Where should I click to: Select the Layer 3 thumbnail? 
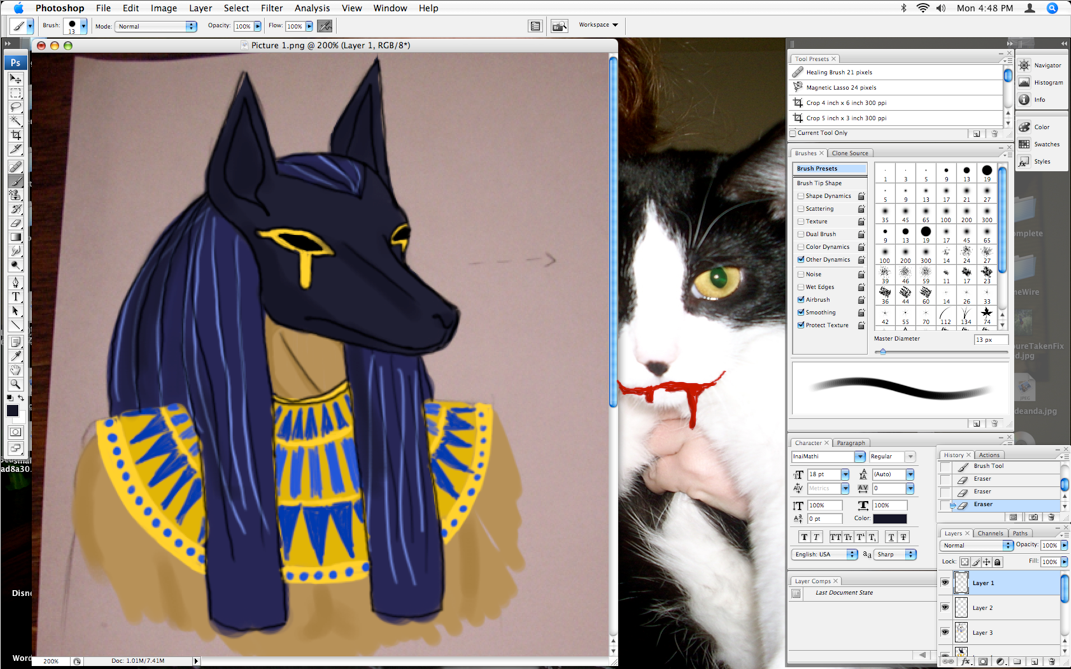(961, 632)
